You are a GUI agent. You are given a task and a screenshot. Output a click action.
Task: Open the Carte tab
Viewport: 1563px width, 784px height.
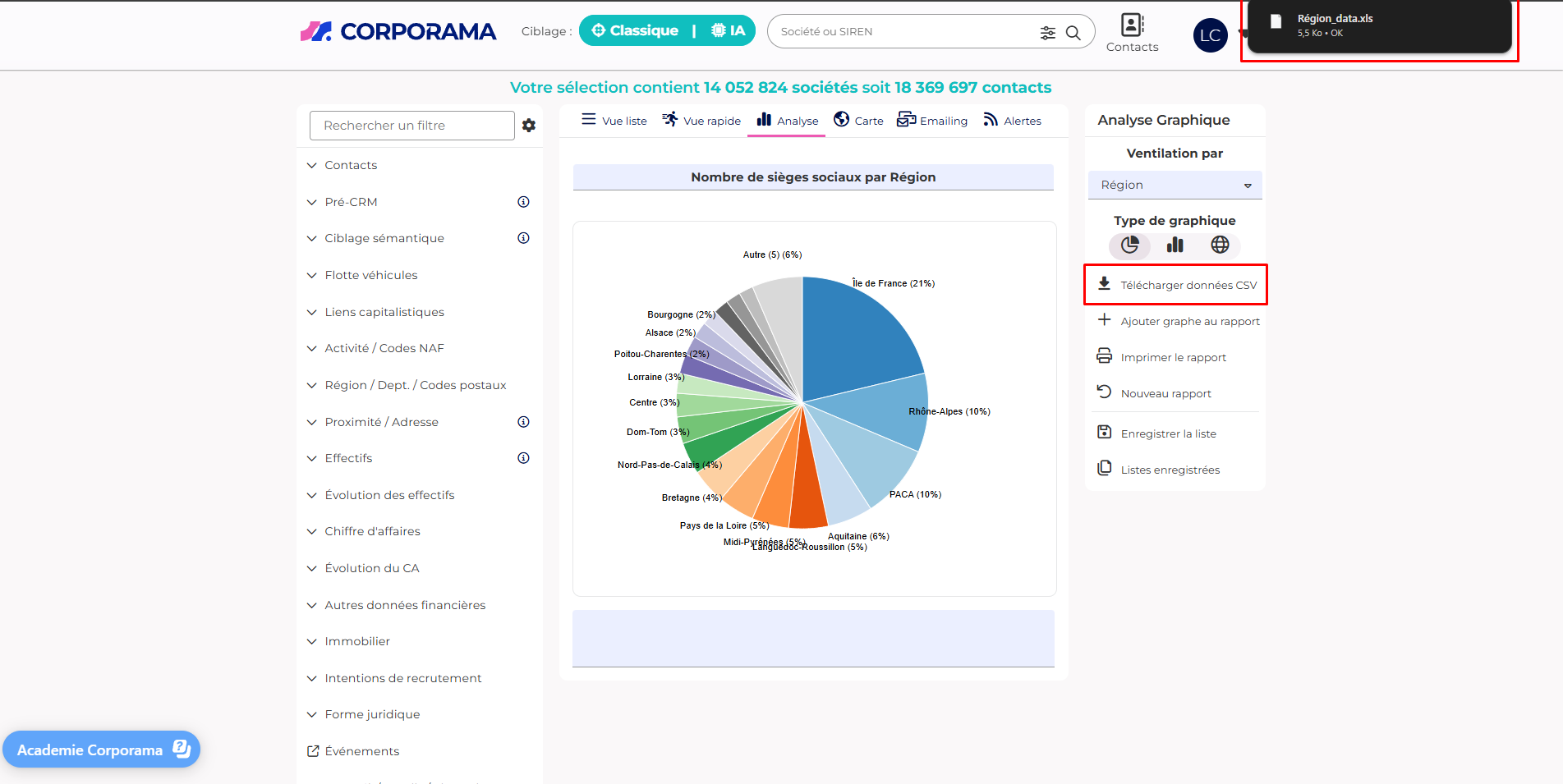(858, 121)
